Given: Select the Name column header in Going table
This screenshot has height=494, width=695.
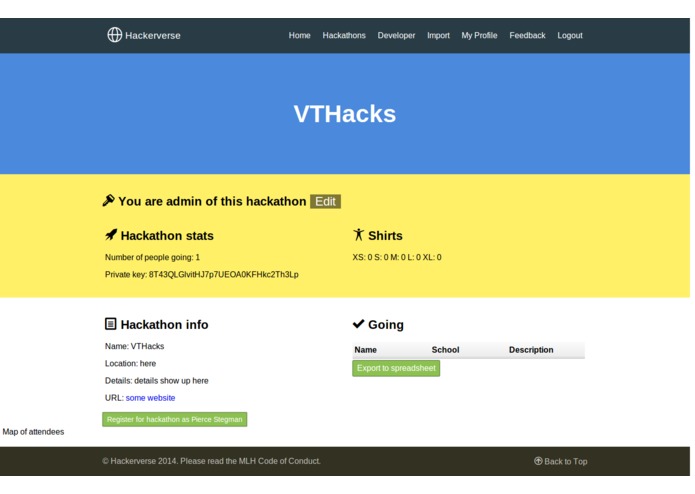Looking at the screenshot, I should point(365,350).
